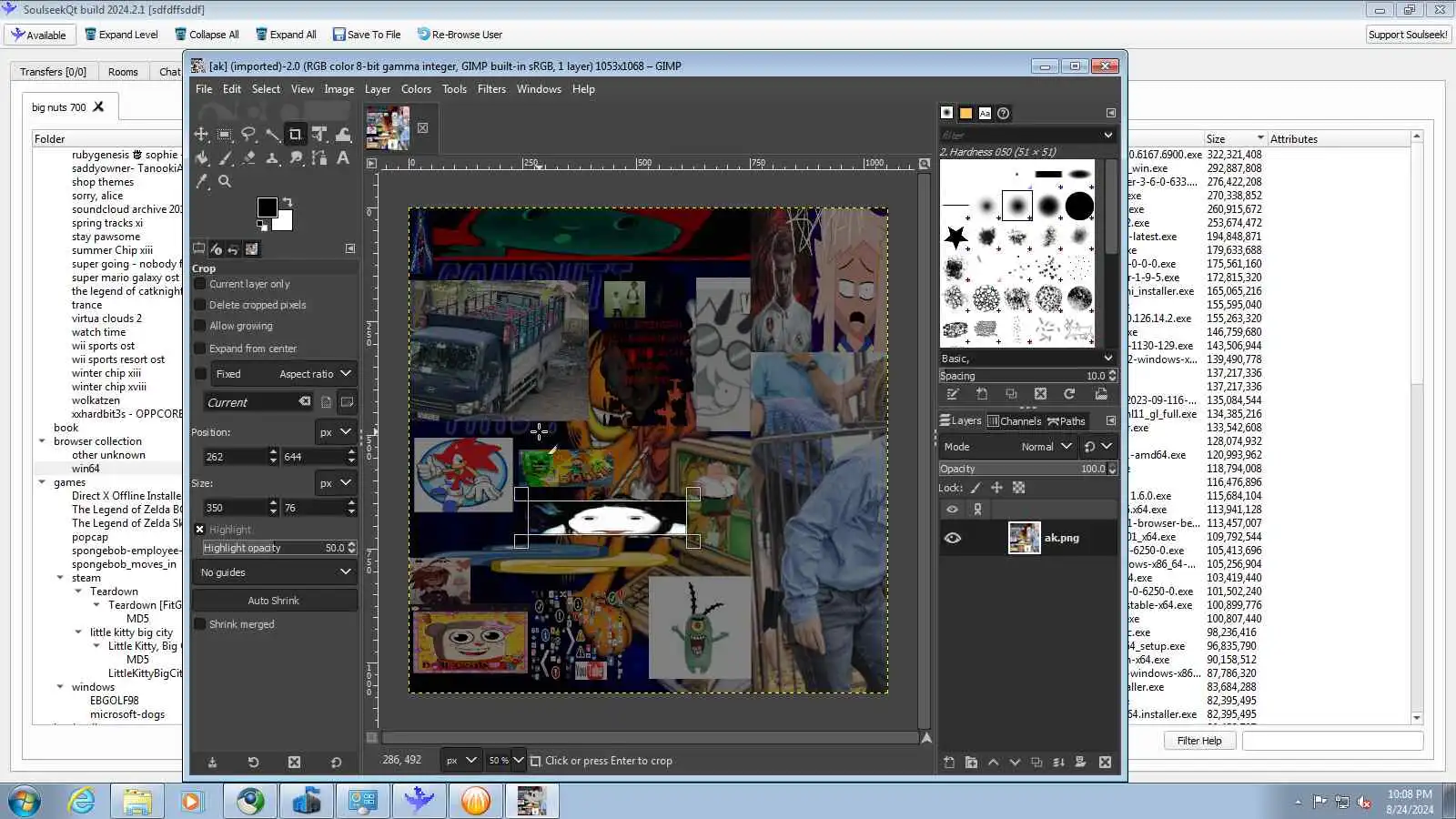The image size is (1456, 819).
Task: Enable Delete cropped pixels checkbox
Action: tap(200, 305)
